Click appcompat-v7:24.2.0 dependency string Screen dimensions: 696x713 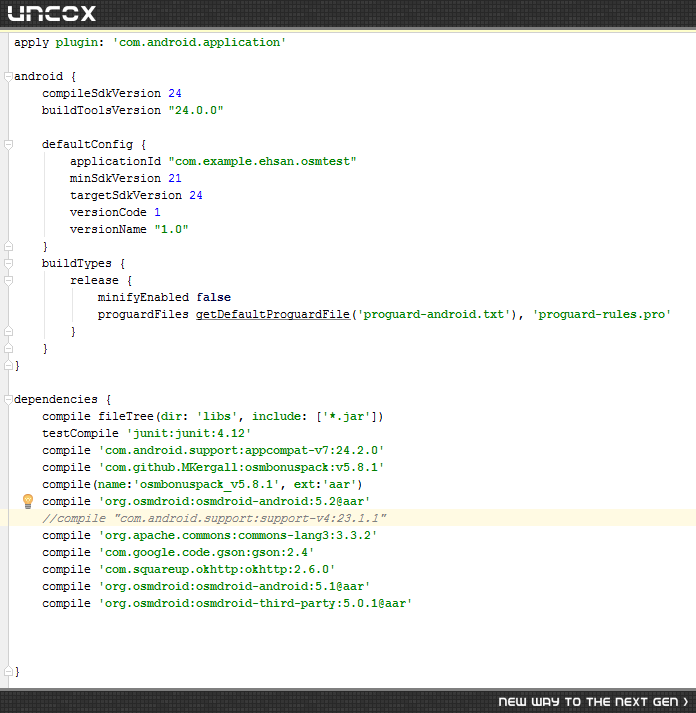click(241, 451)
